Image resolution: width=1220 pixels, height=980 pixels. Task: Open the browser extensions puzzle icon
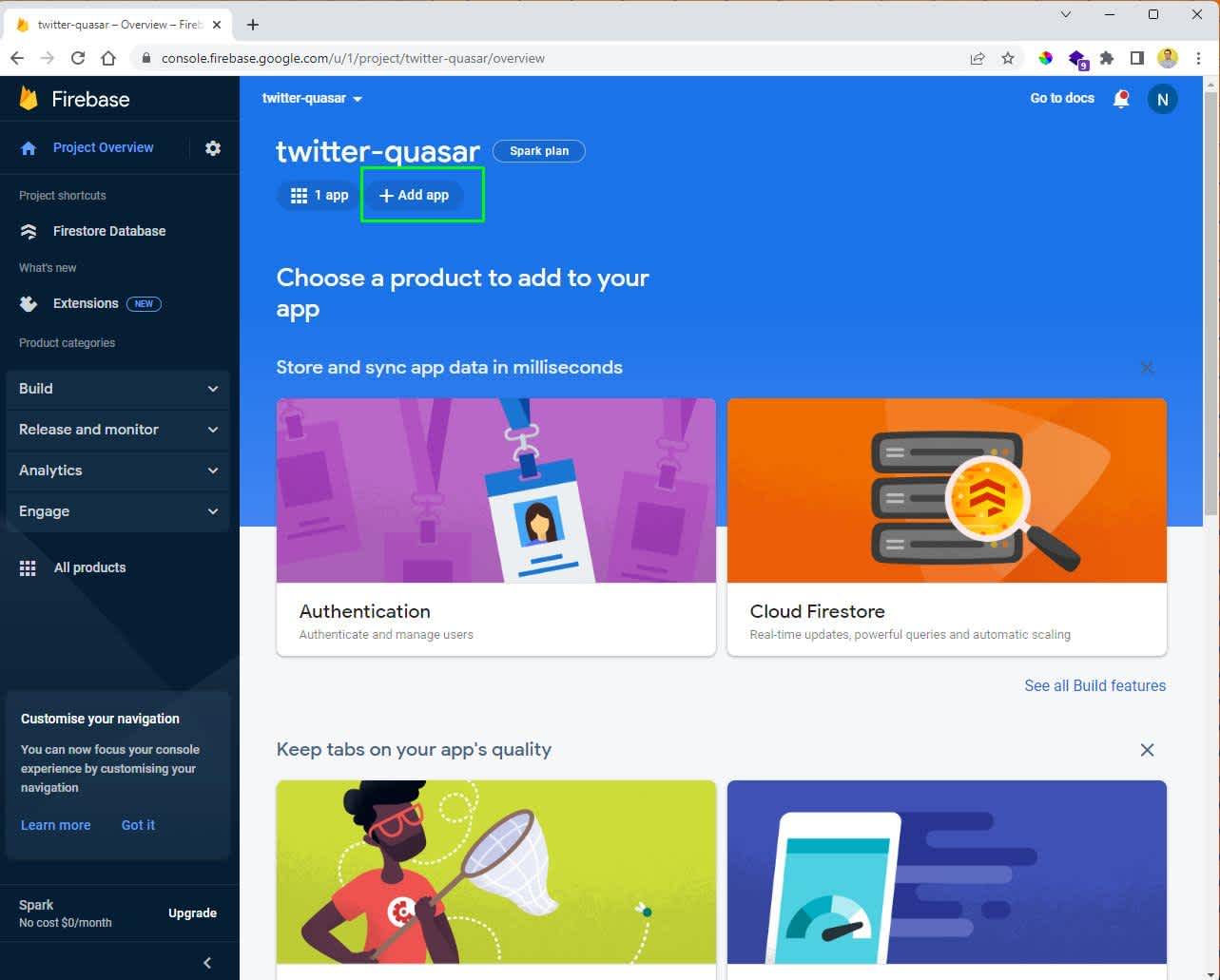[x=1107, y=58]
